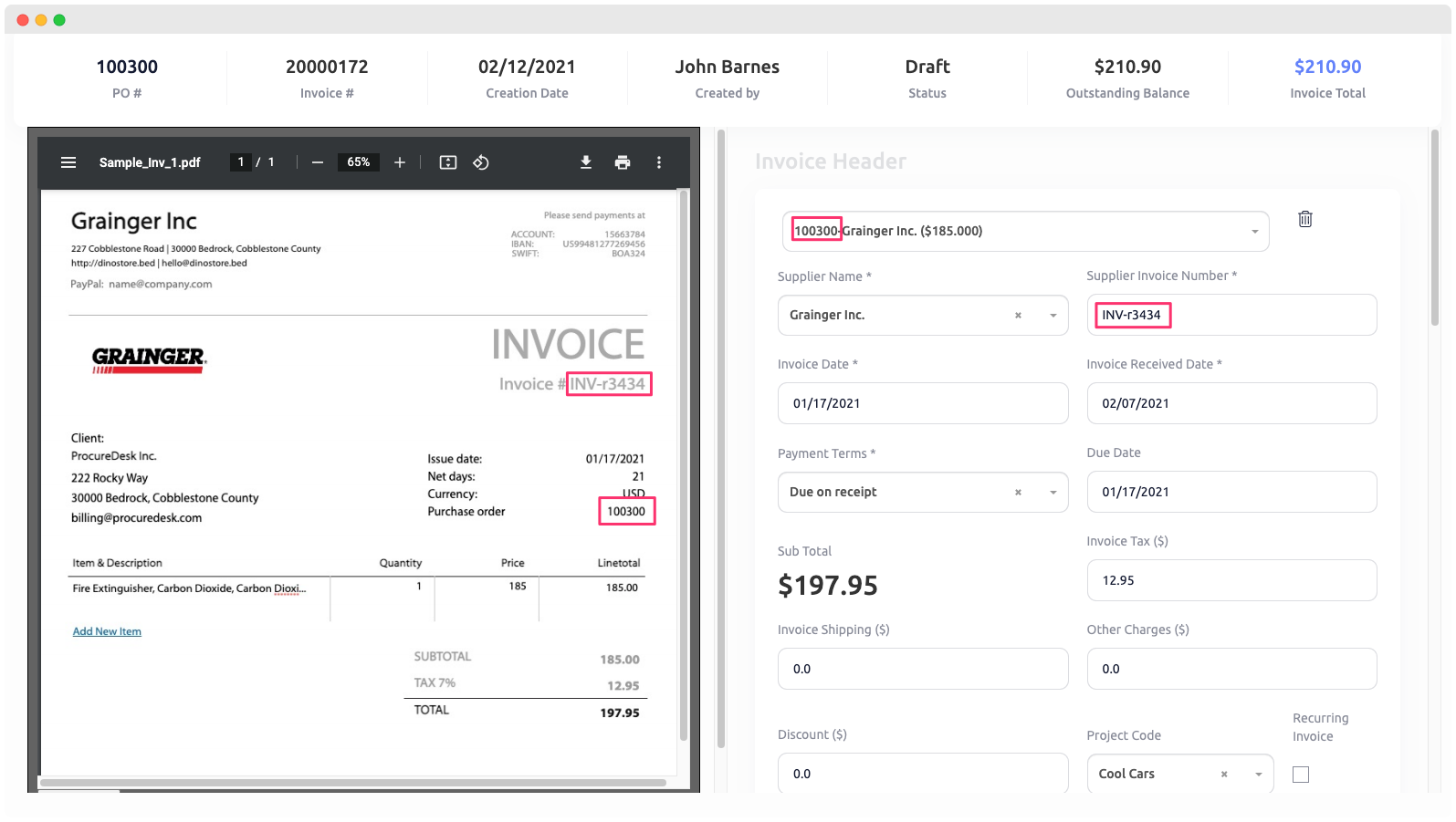This screenshot has width=1456, height=822.
Task: Download the Sample_Inv_1.pdf file
Action: 586,162
